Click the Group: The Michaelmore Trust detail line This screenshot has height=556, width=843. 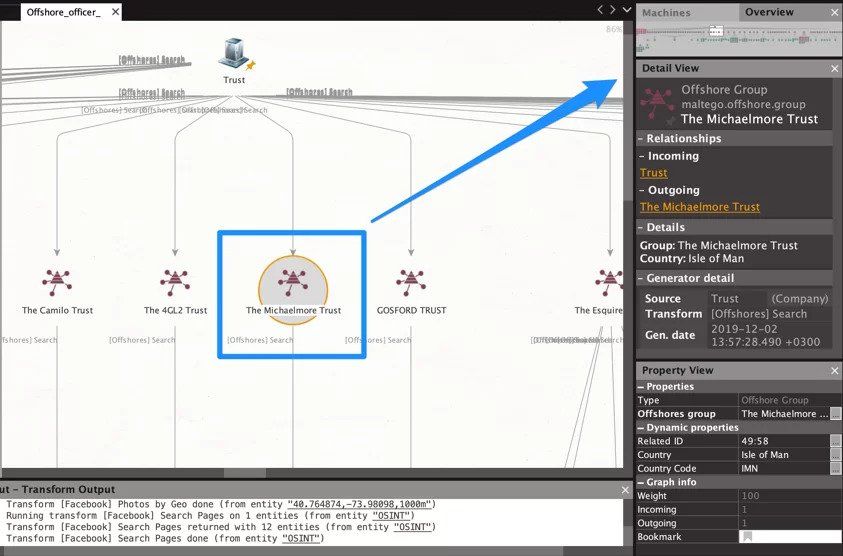718,246
